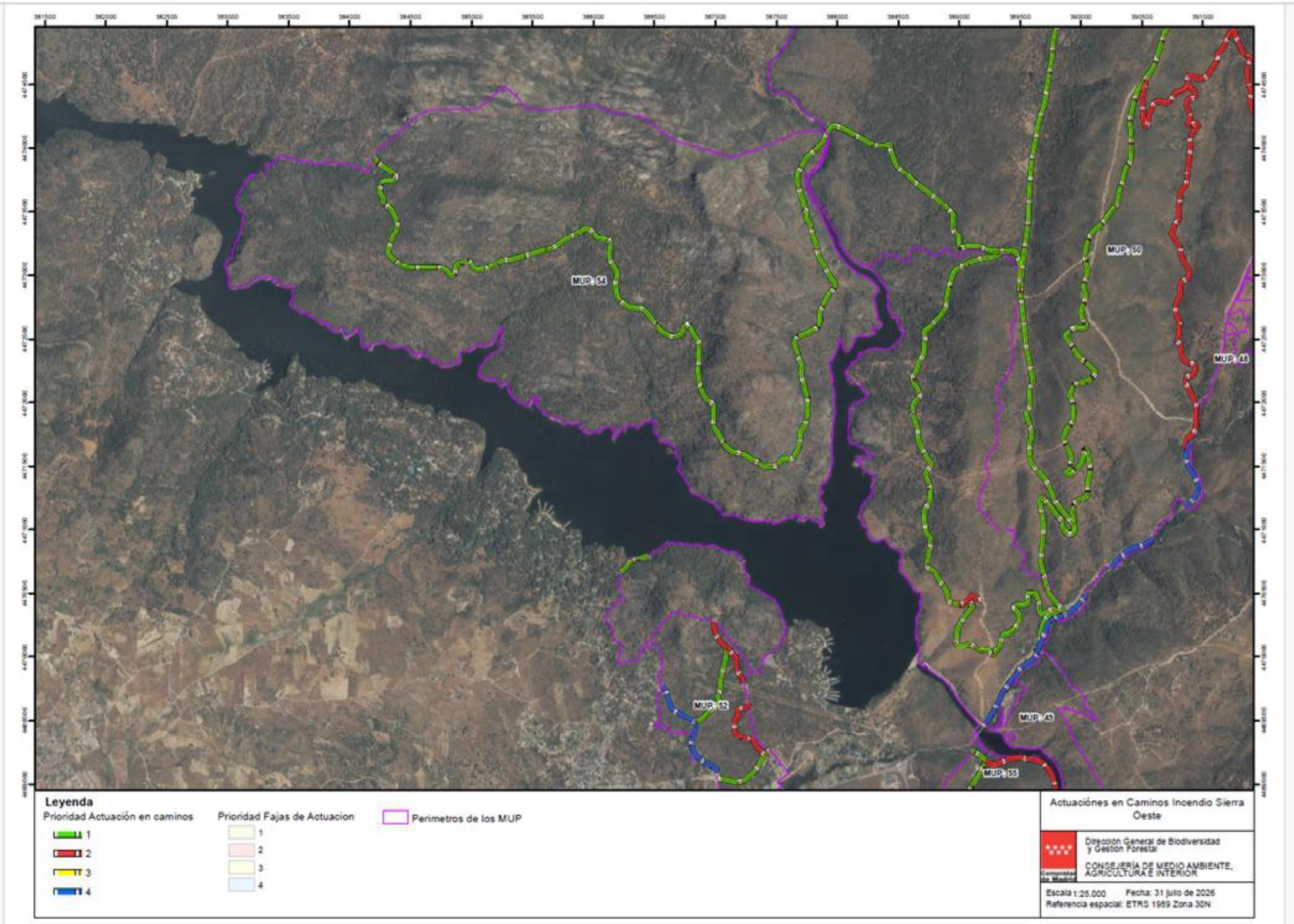Click the number 3 beside yellow road symbol
This screenshot has width=1294, height=924.
point(88,873)
